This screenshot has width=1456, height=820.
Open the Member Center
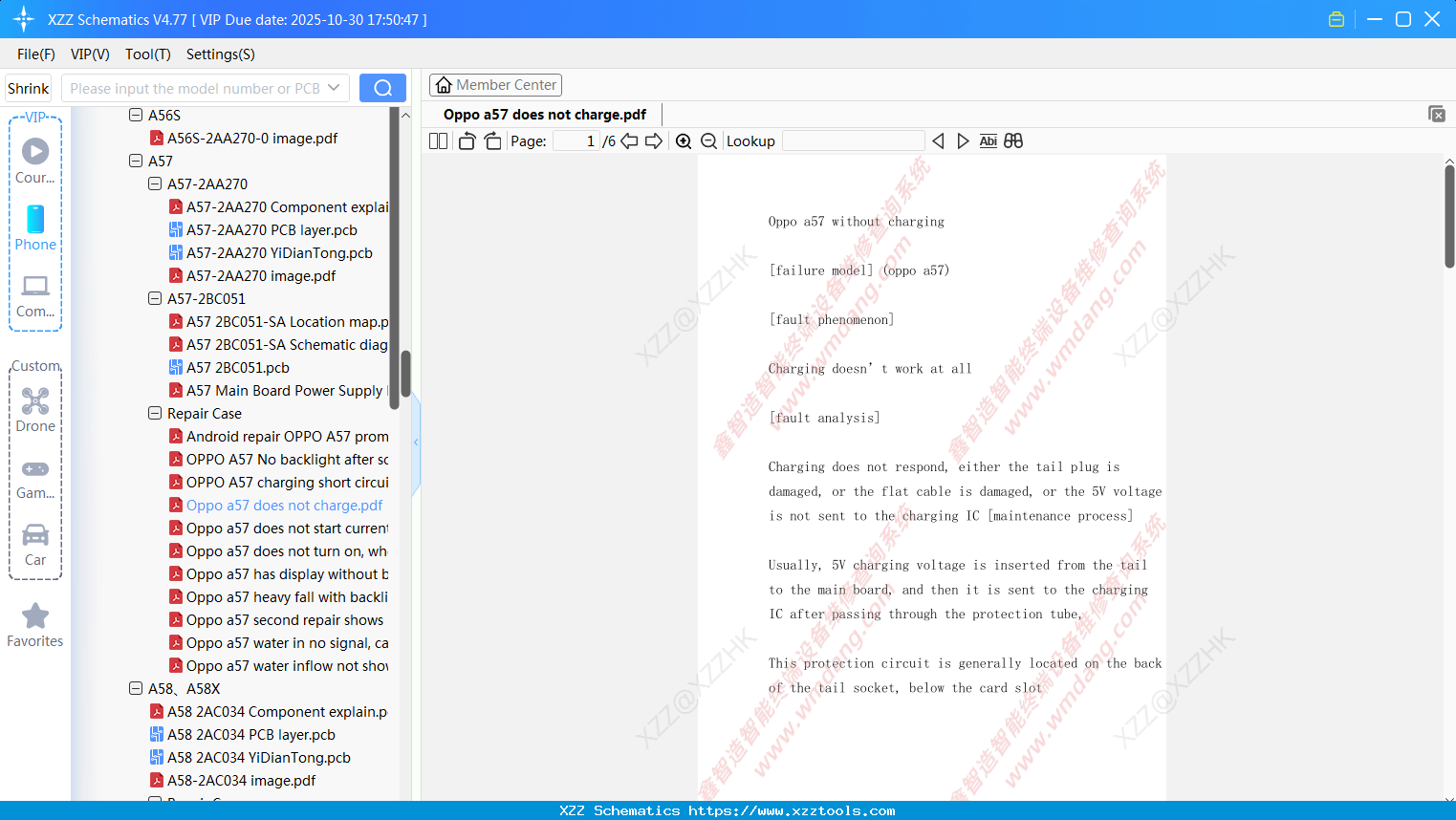(x=495, y=85)
